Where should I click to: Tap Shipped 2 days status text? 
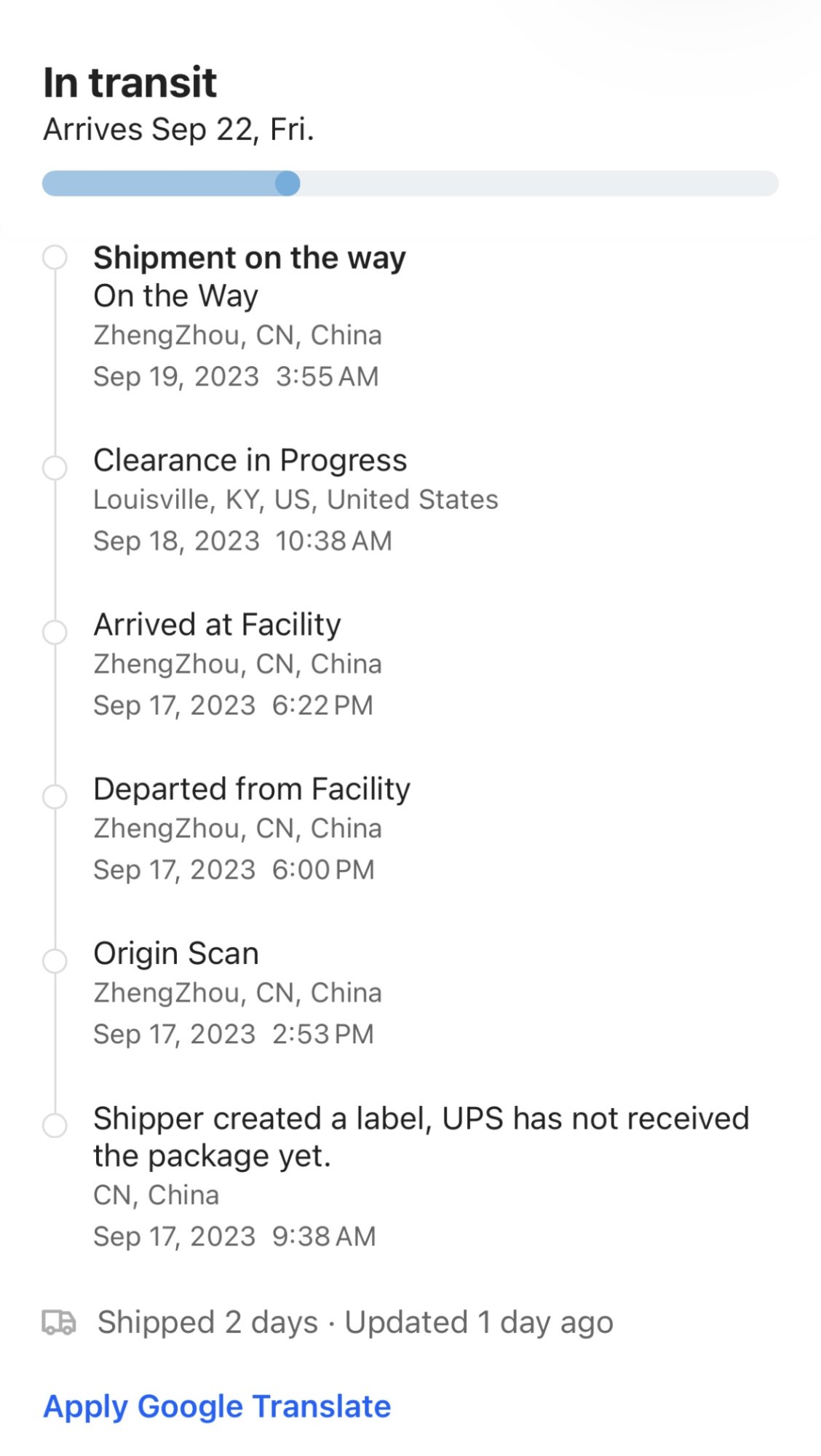point(208,1322)
